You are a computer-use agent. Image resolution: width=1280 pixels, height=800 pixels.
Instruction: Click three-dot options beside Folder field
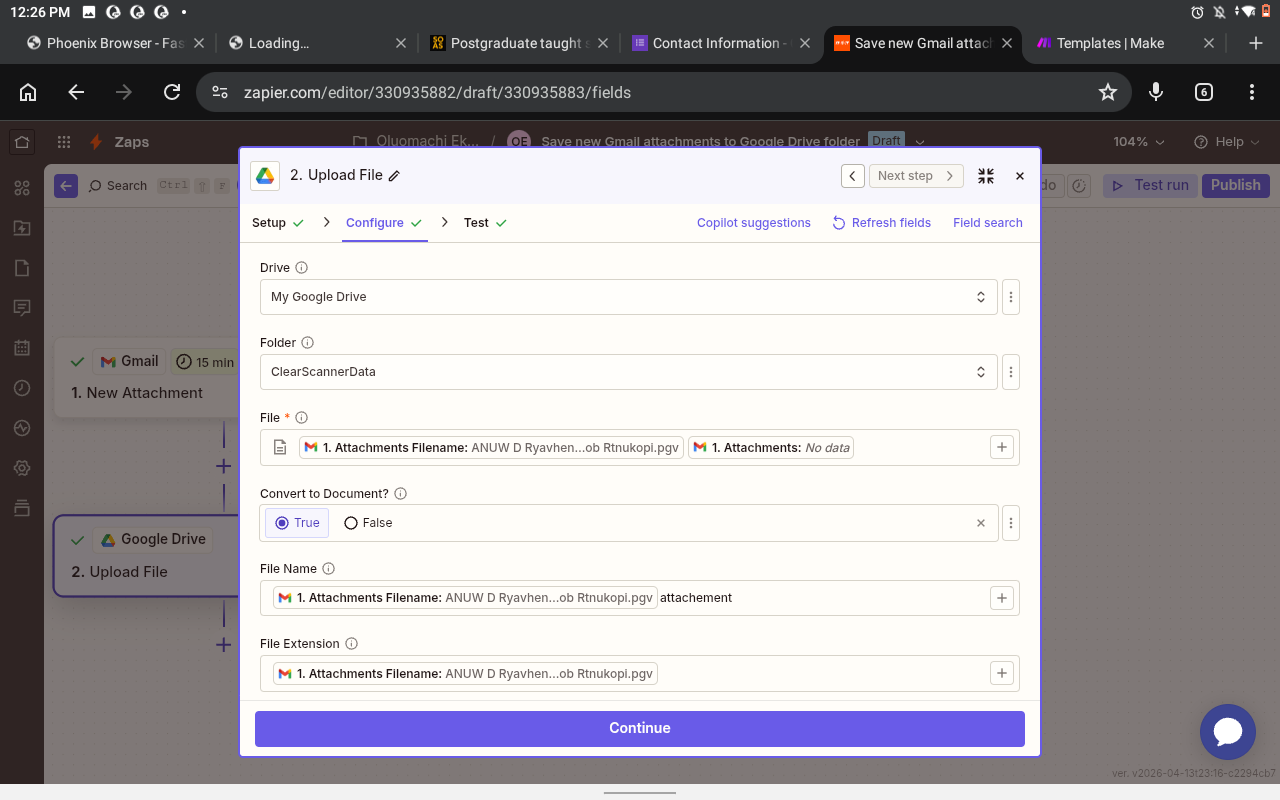[x=1011, y=372]
